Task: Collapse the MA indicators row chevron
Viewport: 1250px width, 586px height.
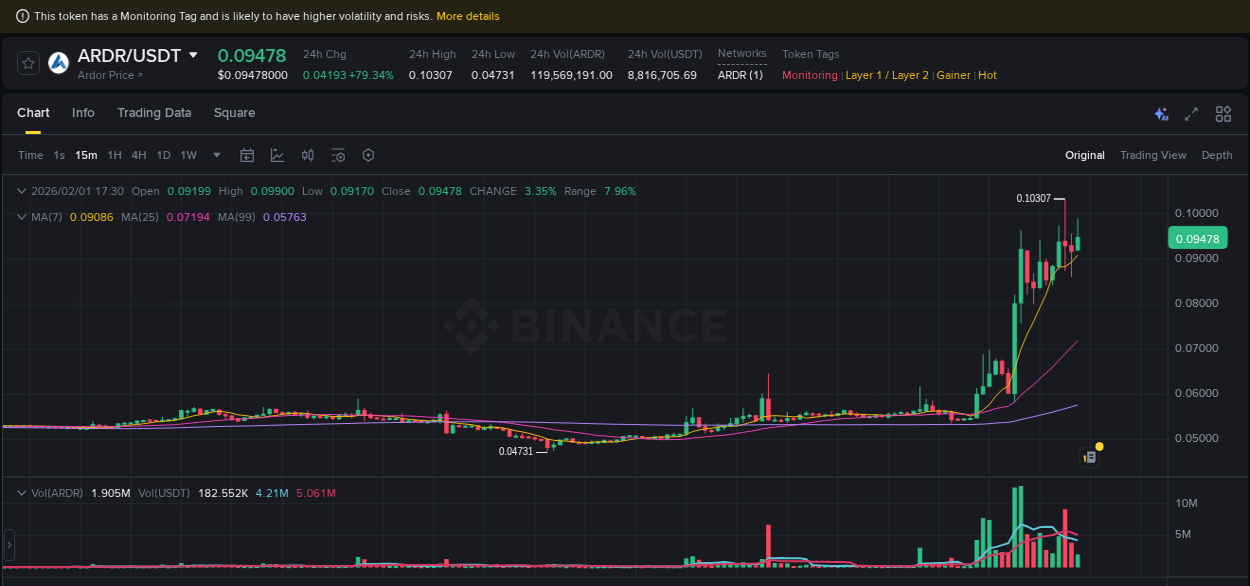Action: click(22, 216)
